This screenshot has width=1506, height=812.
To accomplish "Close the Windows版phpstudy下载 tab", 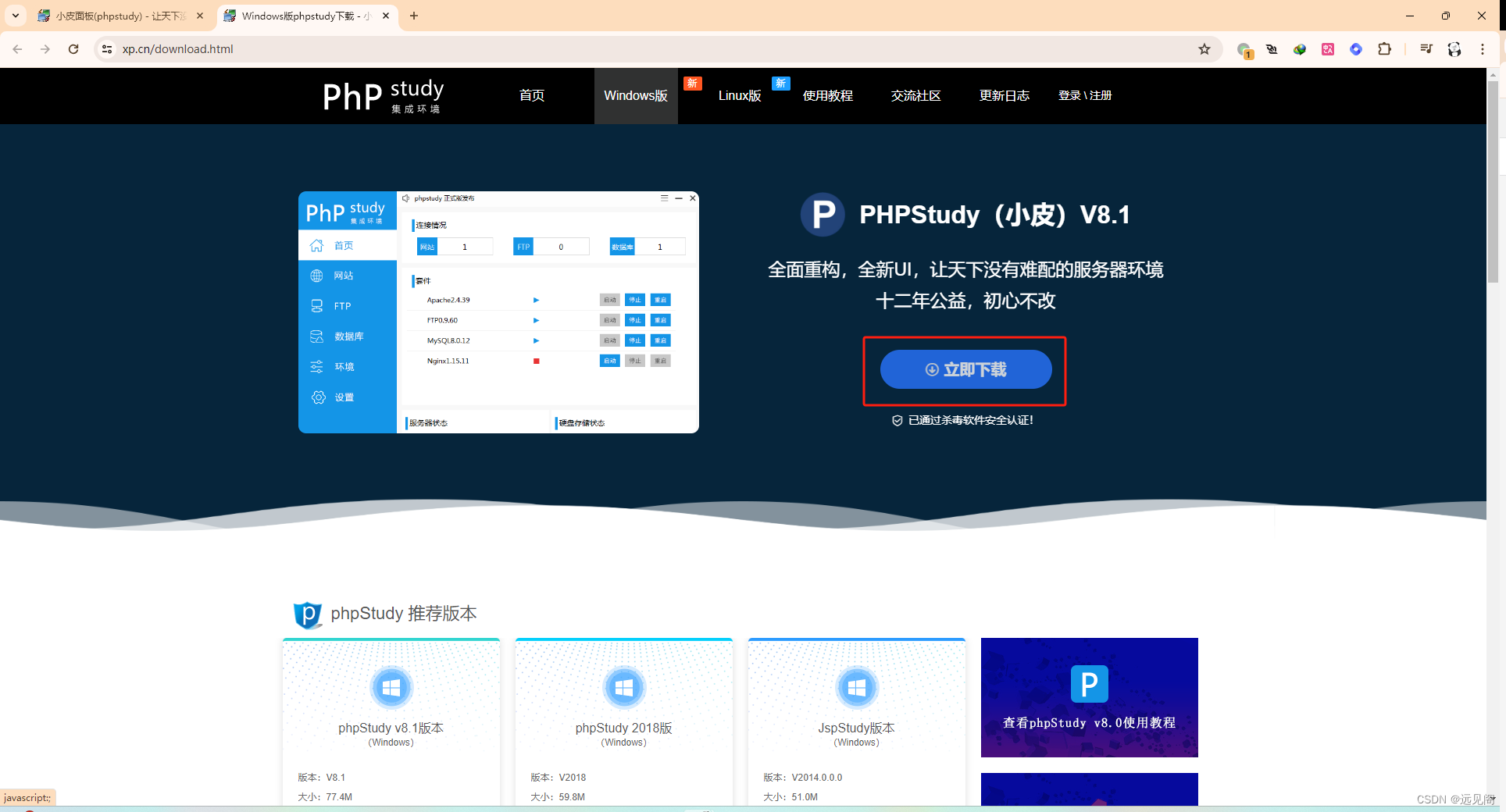I will [x=386, y=16].
